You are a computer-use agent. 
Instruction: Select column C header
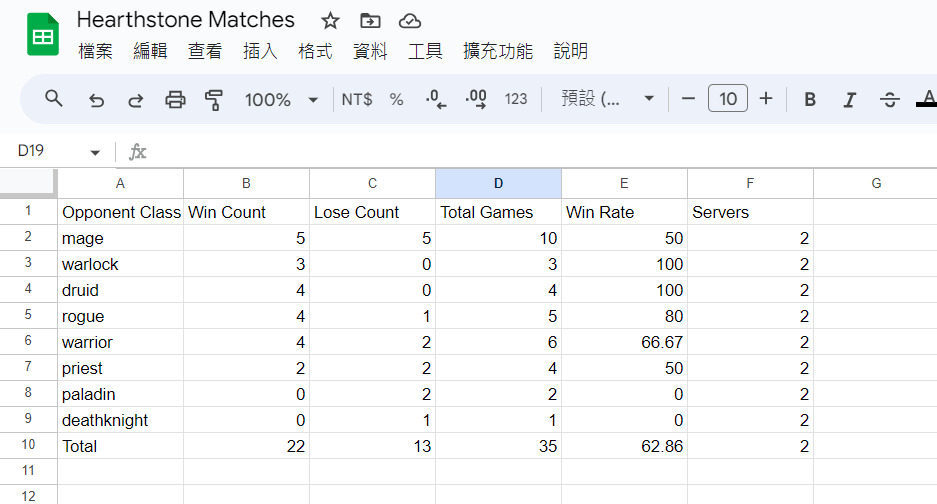(x=372, y=184)
